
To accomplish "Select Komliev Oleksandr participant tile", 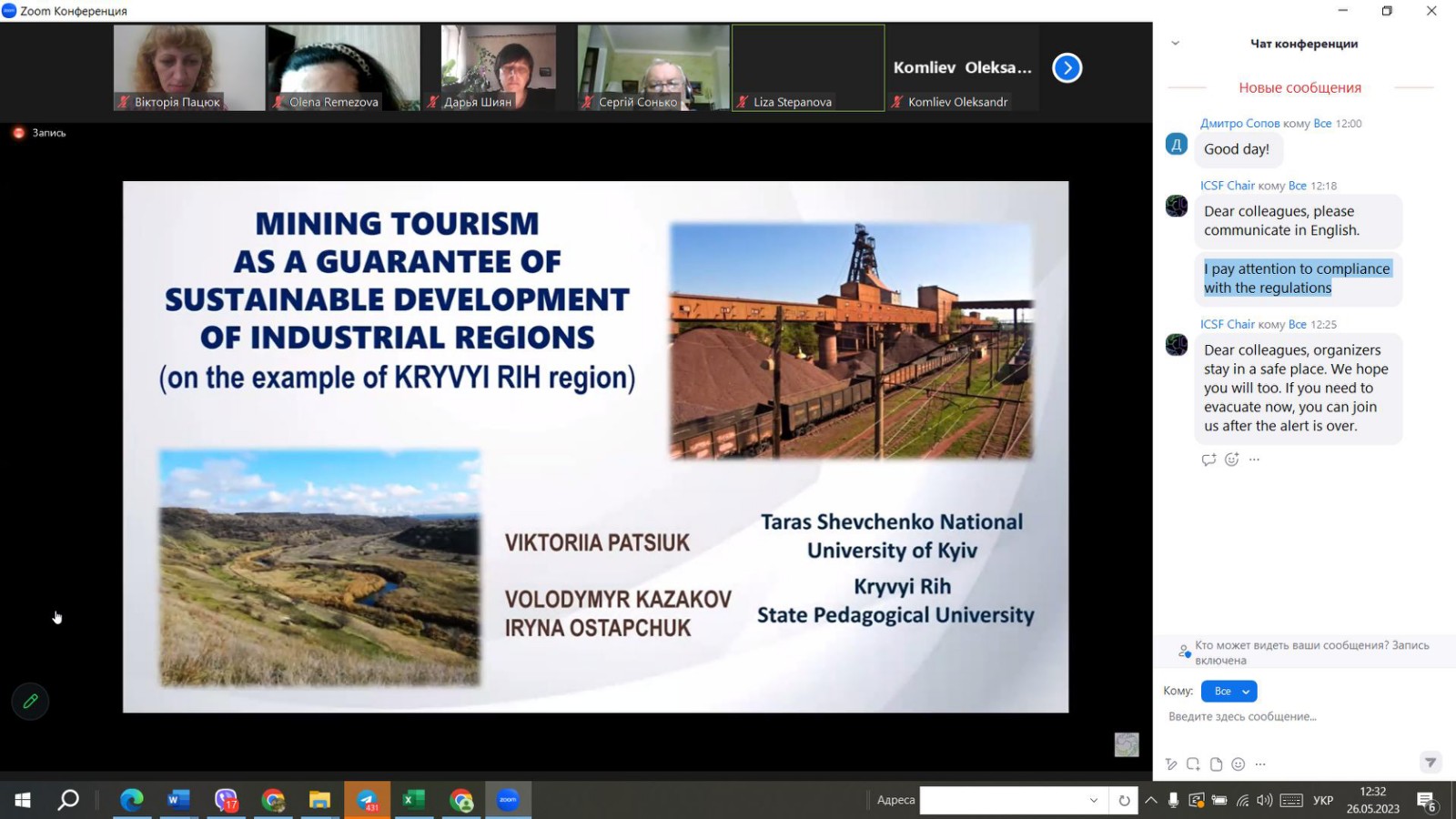I will (x=963, y=67).
